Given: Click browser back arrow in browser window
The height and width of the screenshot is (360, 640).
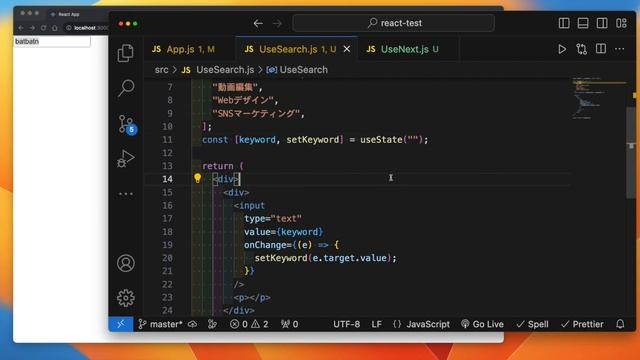Looking at the screenshot, I should coord(21,28).
